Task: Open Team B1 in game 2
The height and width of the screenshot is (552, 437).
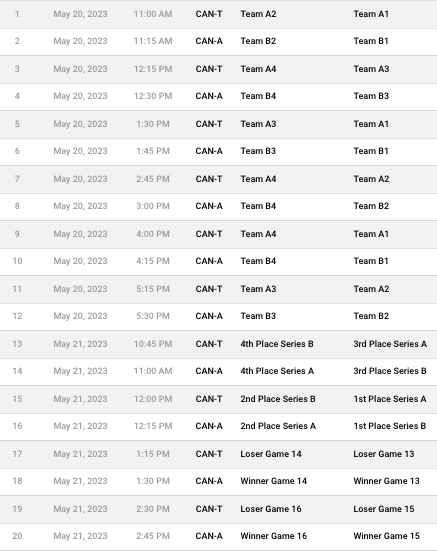Action: [x=371, y=41]
